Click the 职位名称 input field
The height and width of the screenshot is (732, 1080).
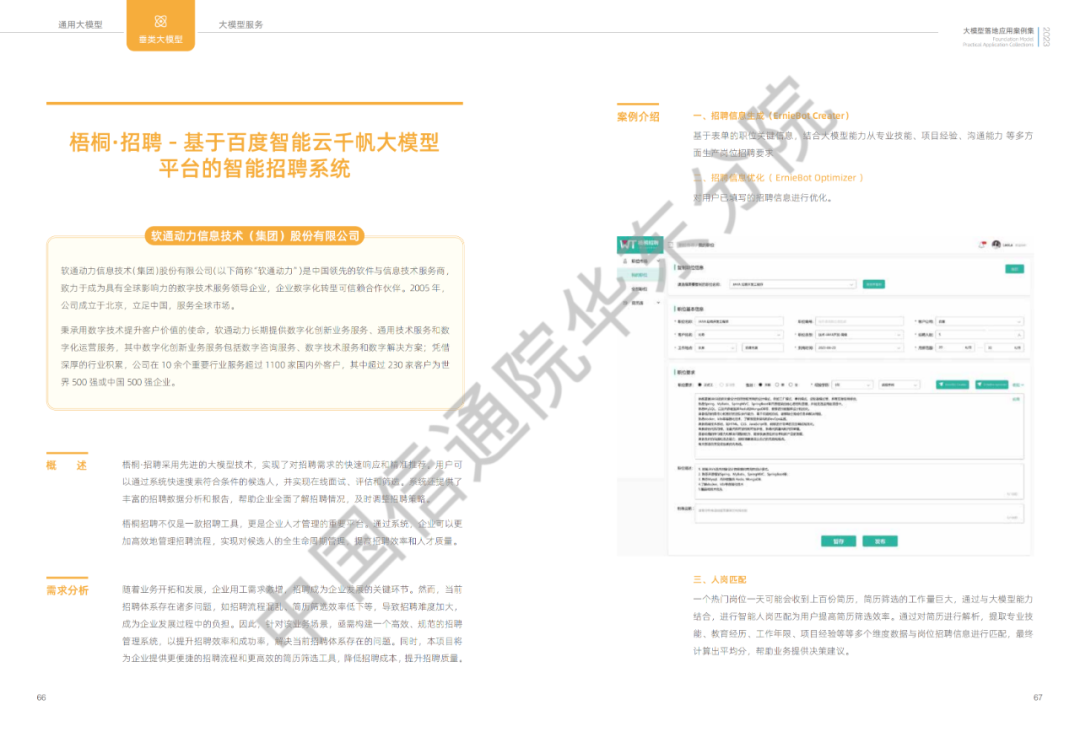pyautogui.click(x=739, y=322)
